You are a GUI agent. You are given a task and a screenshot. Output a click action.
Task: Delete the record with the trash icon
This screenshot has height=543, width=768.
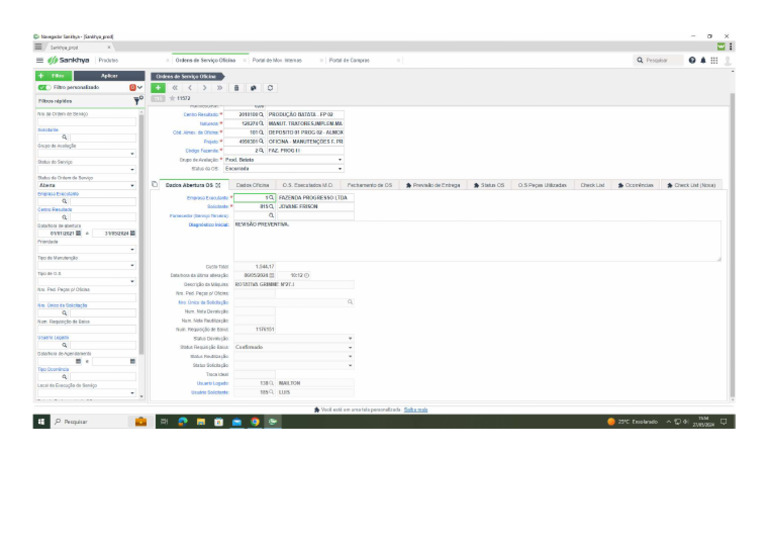tap(236, 88)
